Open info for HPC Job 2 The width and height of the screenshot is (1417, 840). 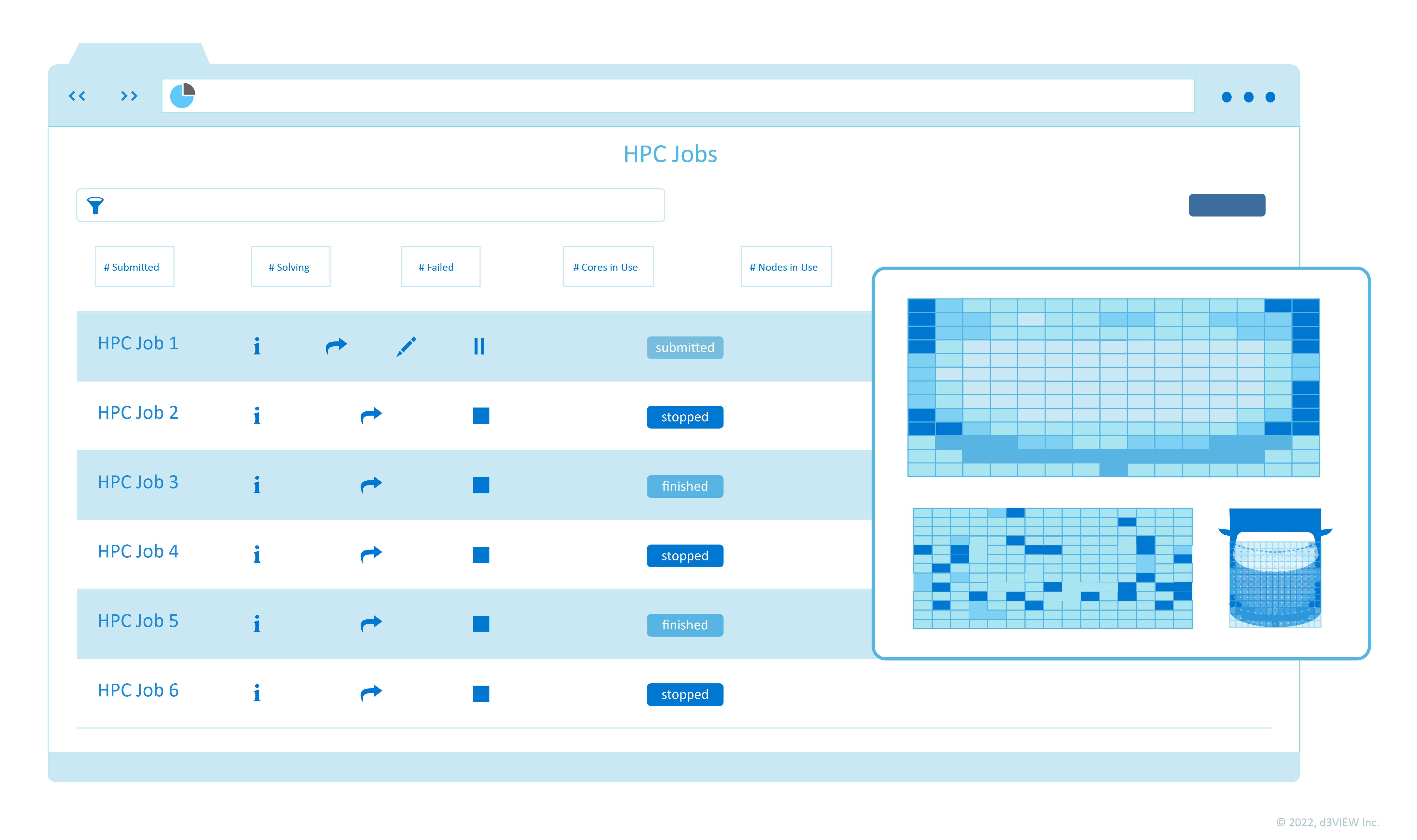[257, 416]
